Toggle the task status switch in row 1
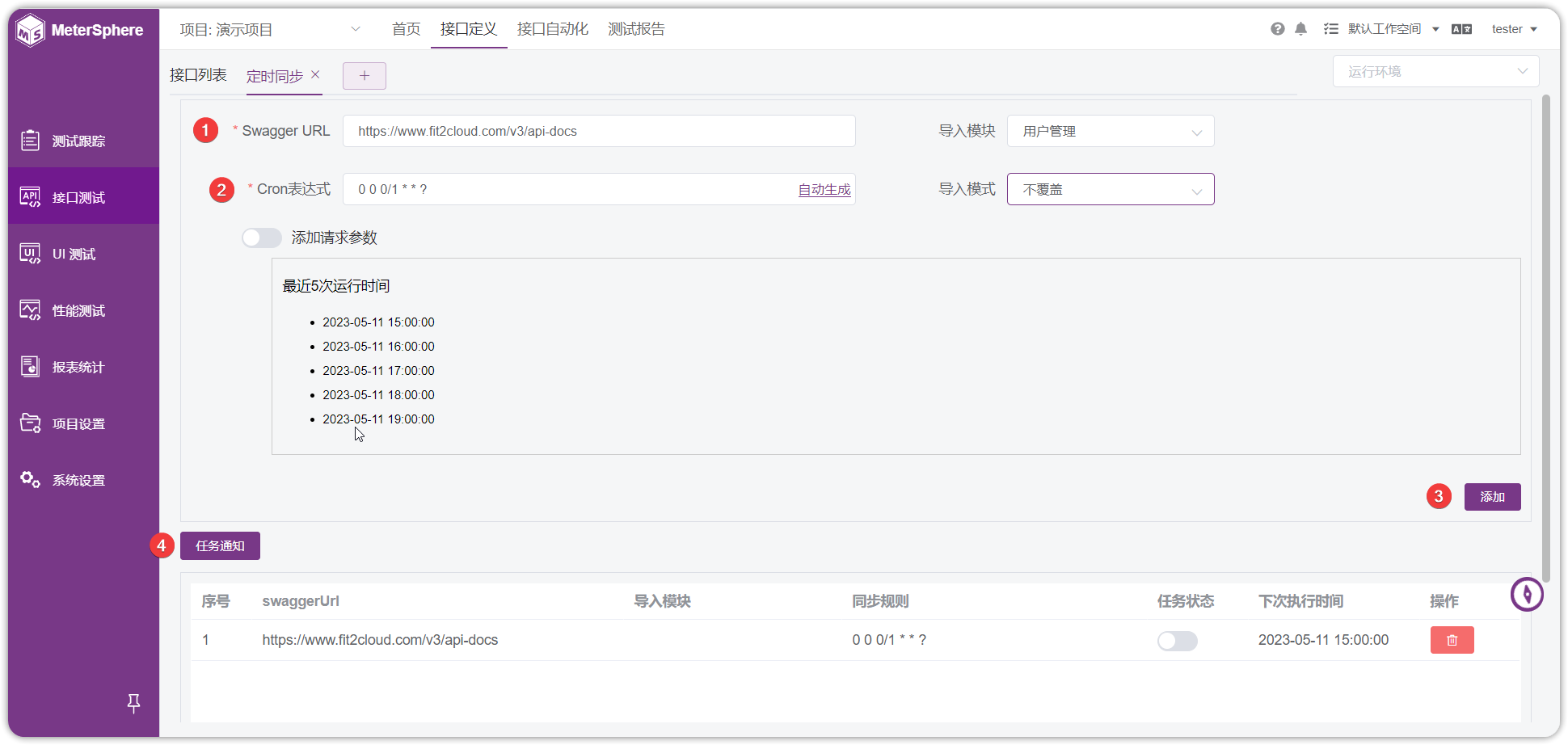The width and height of the screenshot is (1568, 745). tap(1177, 641)
